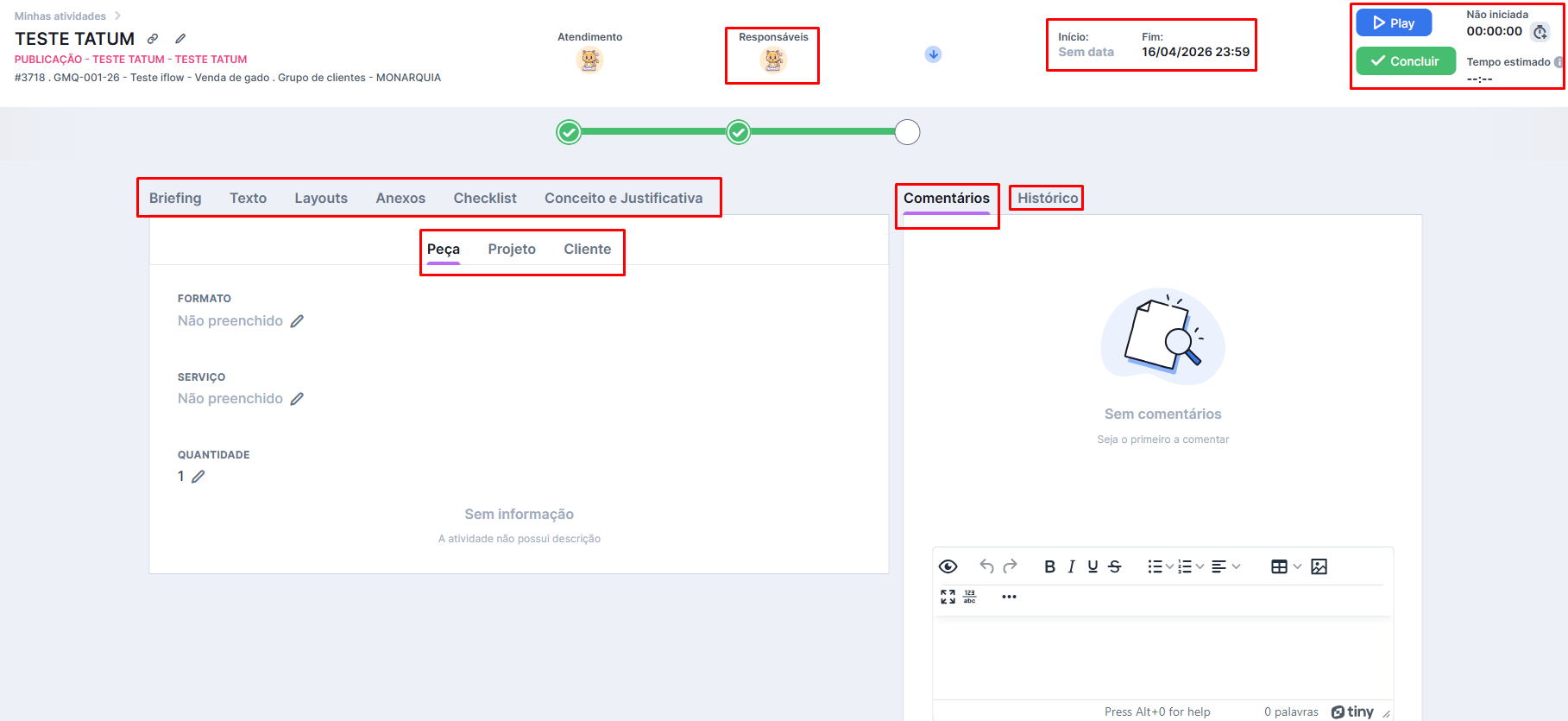Toggle bold formatting in comment editor
The width and height of the screenshot is (1568, 721).
pos(1049,566)
